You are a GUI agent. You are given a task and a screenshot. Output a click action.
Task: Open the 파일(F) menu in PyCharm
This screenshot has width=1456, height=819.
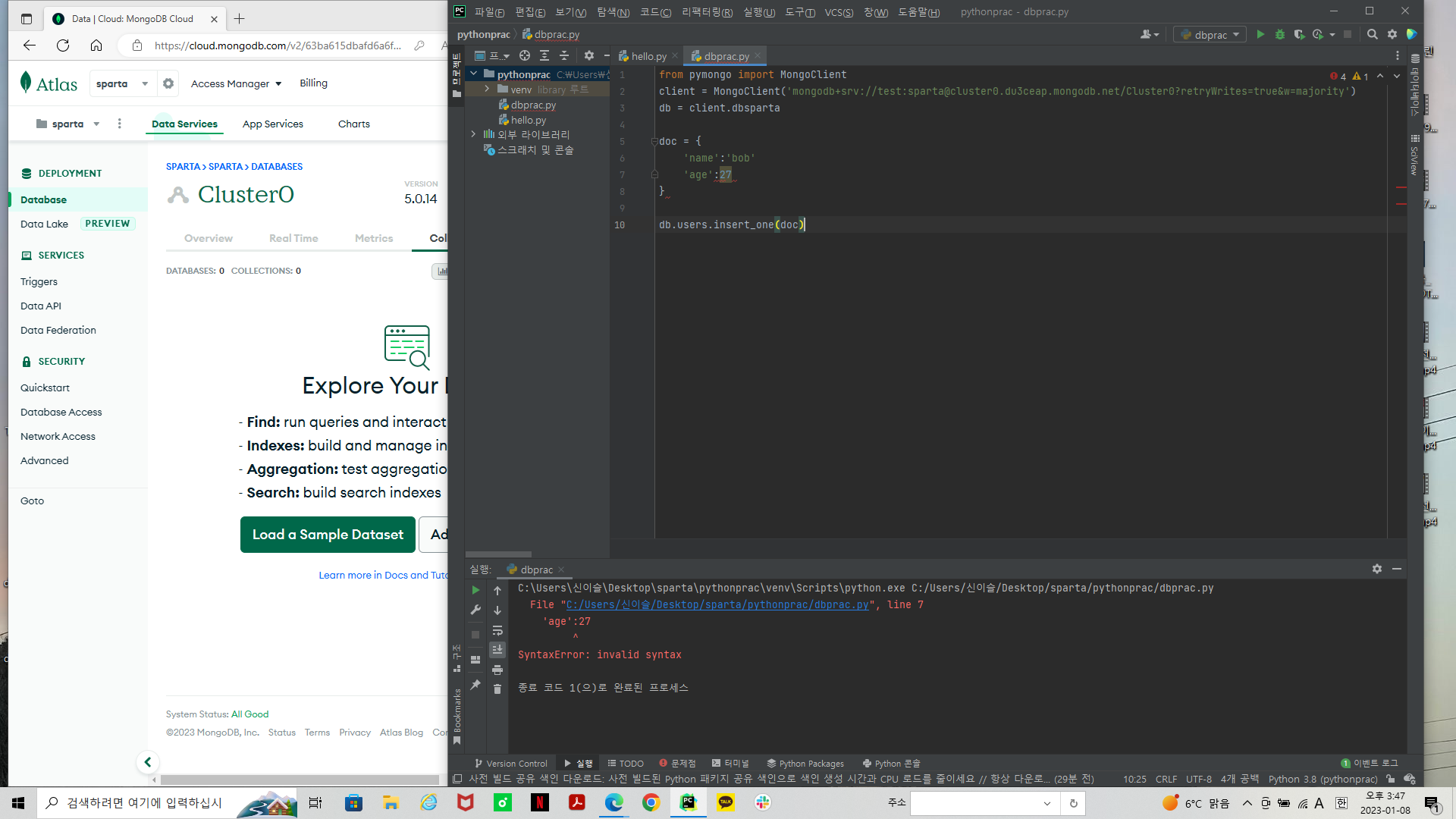point(489,12)
